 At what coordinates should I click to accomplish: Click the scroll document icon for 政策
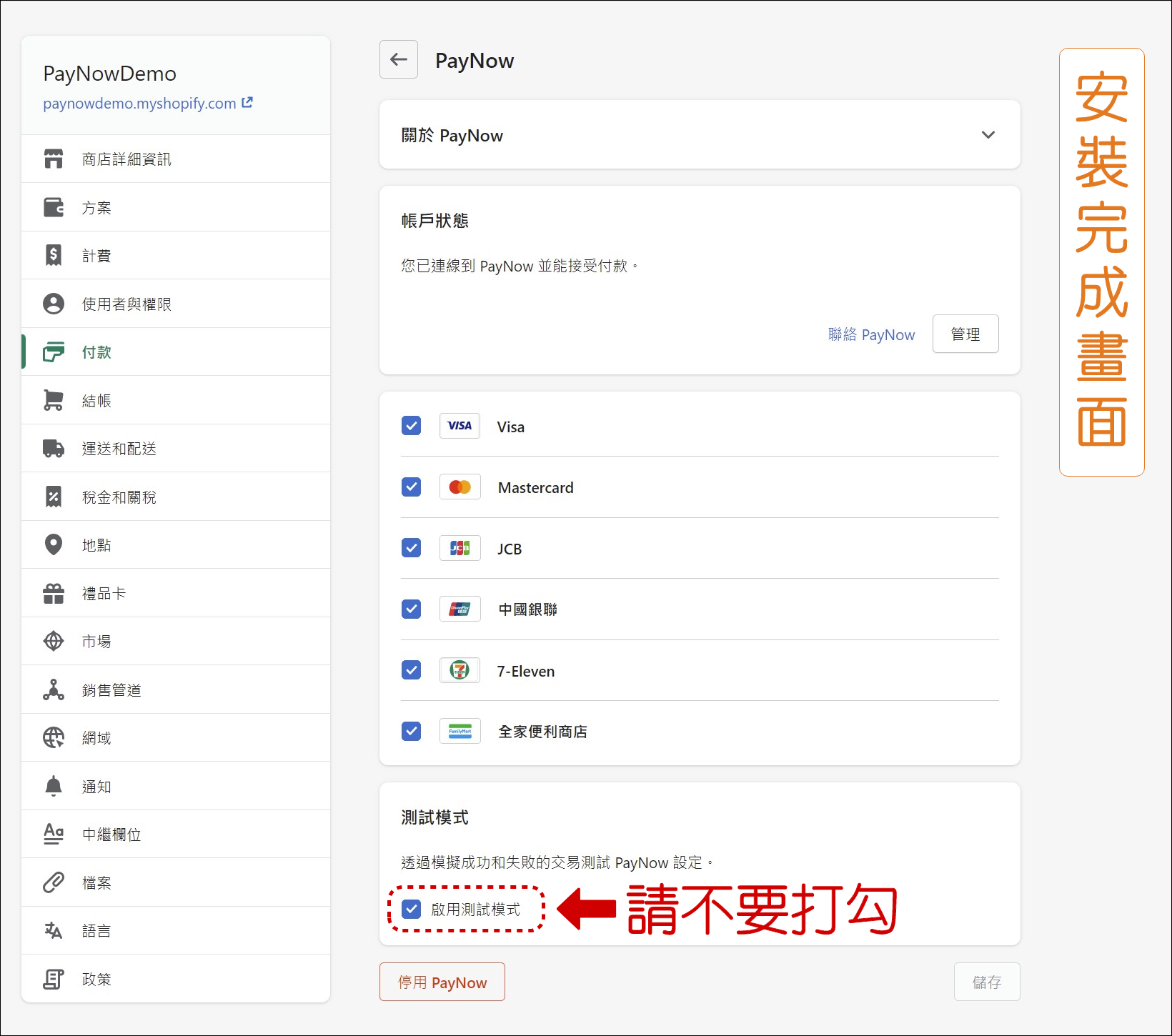coord(54,979)
